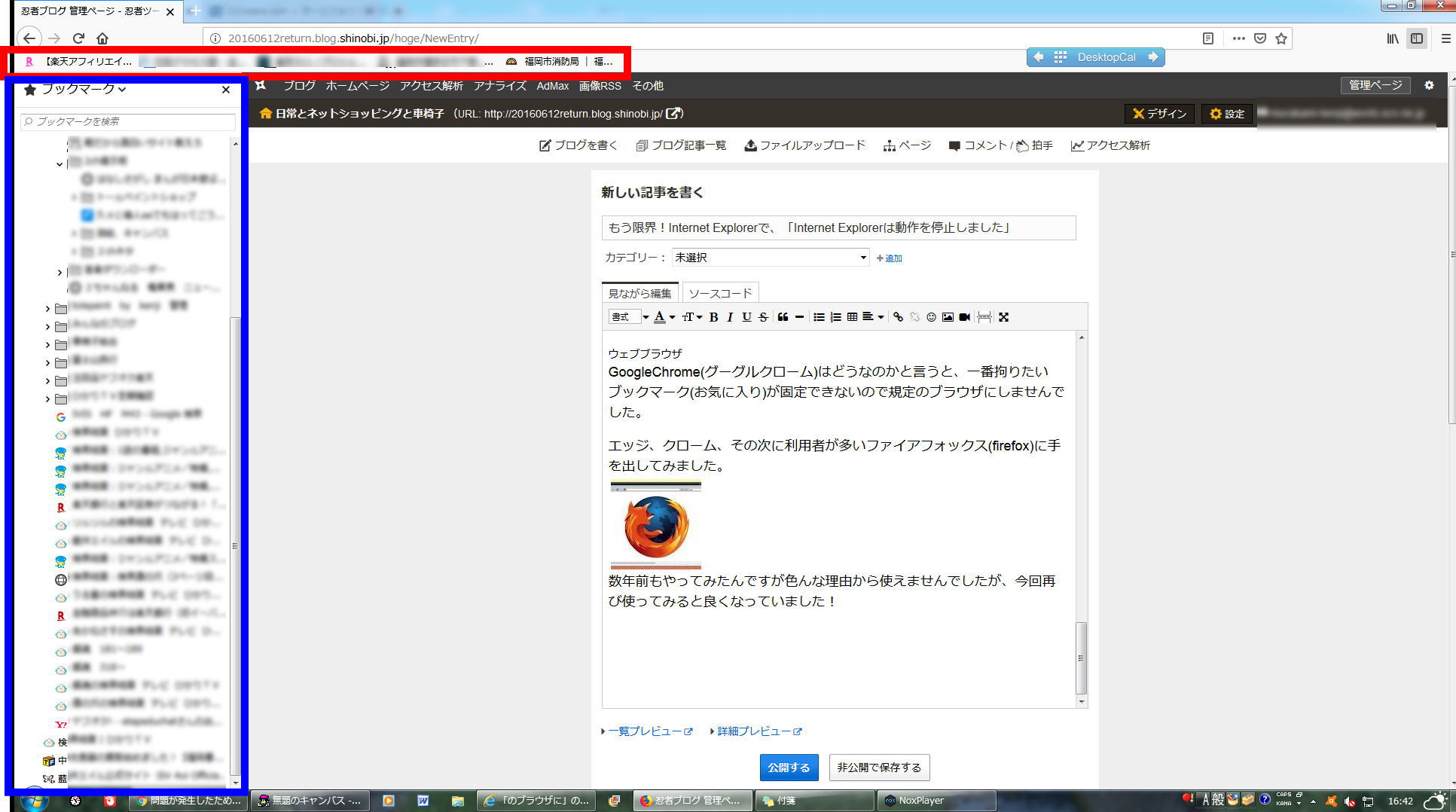
Task: Apply italic formatting in the editor
Action: (x=730, y=317)
